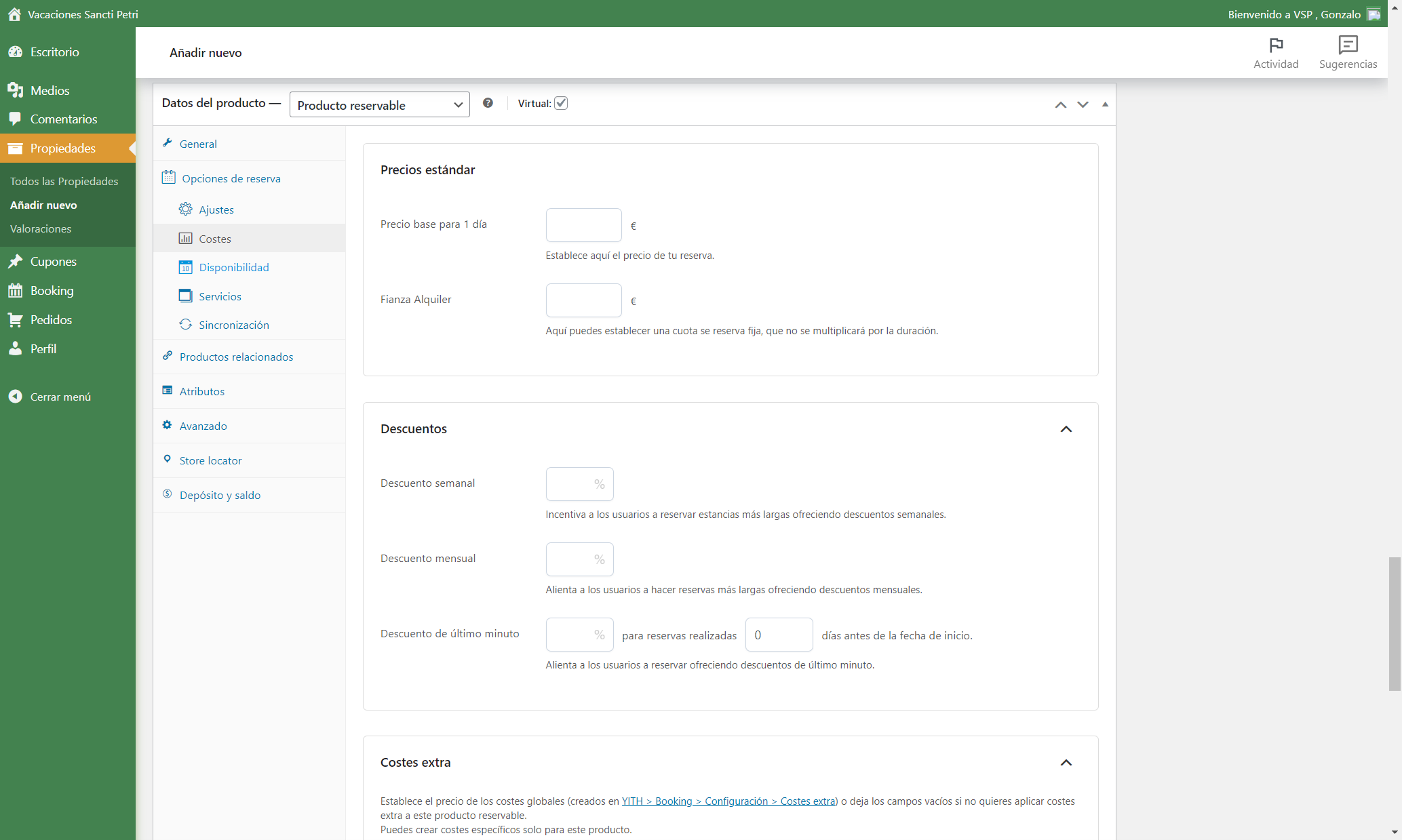1402x840 pixels.
Task: Toggle the Virtual checkbox
Action: pyautogui.click(x=561, y=103)
